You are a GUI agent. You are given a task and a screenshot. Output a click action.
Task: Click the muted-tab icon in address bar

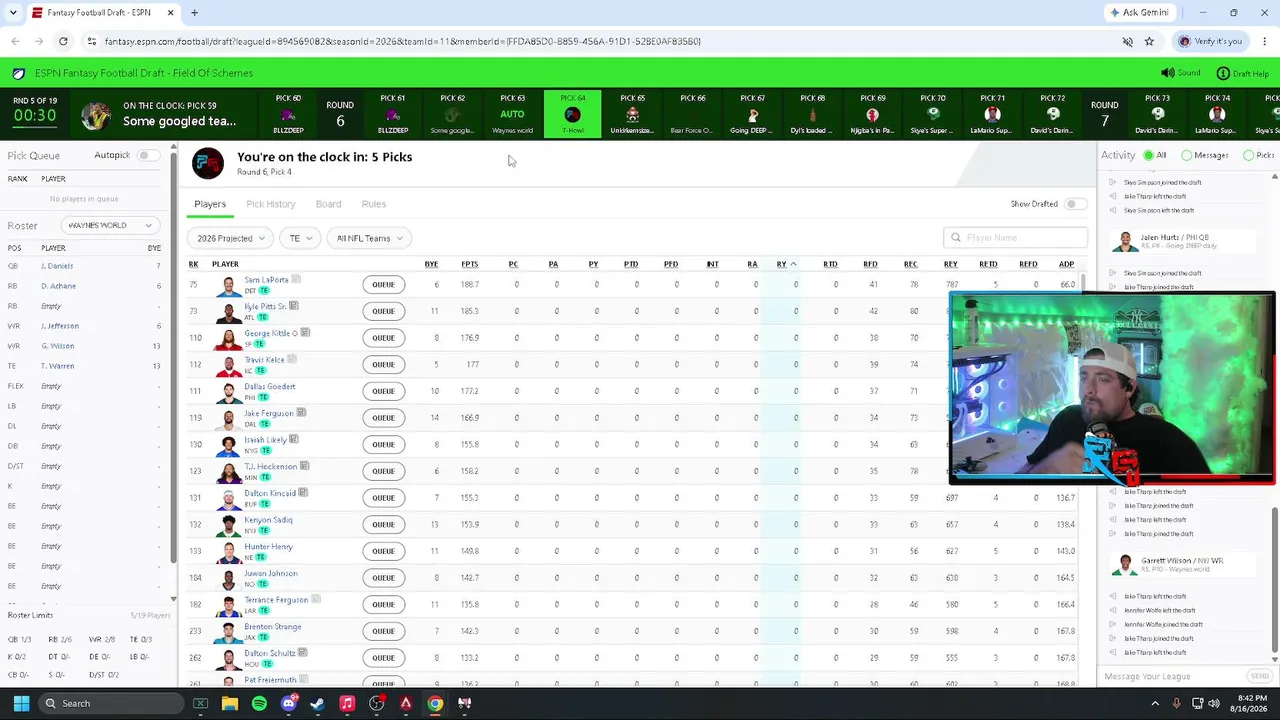pyautogui.click(x=1128, y=41)
